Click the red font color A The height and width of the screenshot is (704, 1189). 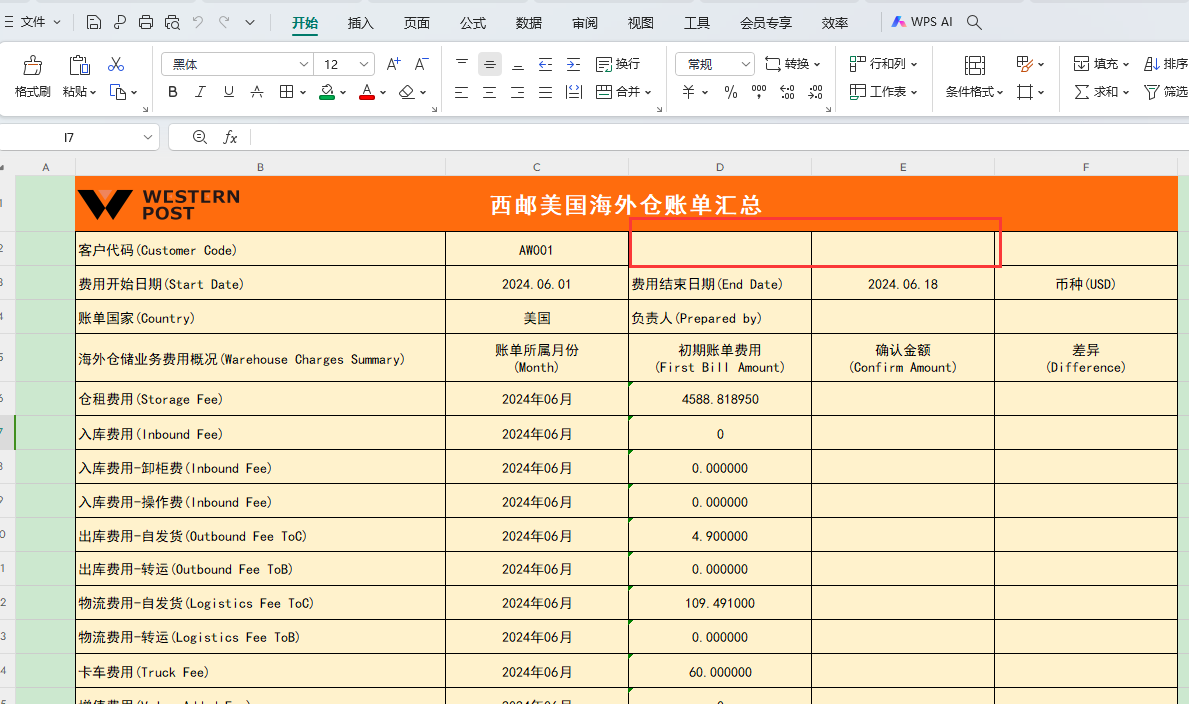click(x=367, y=93)
